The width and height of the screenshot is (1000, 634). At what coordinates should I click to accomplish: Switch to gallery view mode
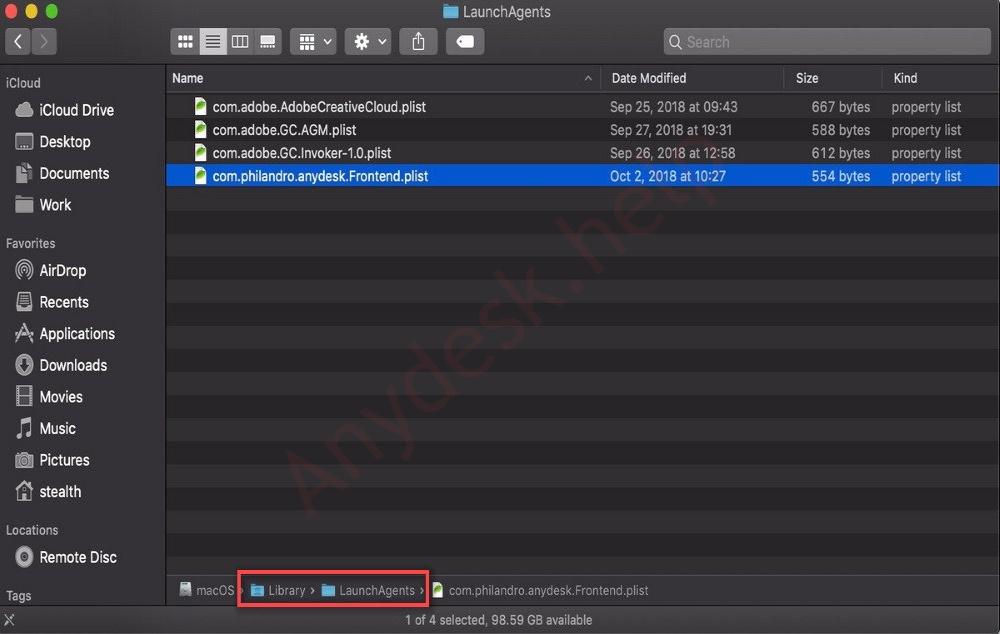coord(267,42)
